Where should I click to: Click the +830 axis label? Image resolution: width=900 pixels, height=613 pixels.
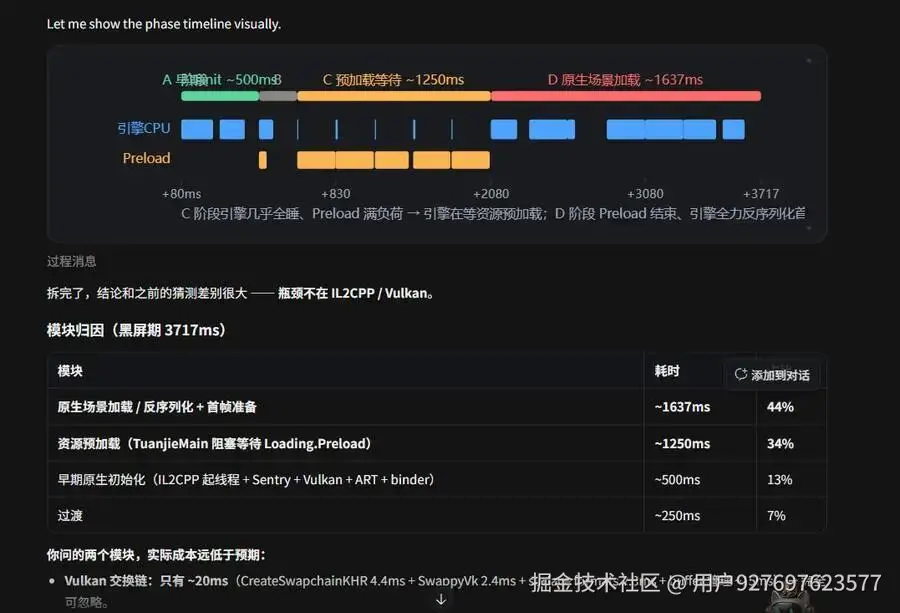tap(336, 194)
